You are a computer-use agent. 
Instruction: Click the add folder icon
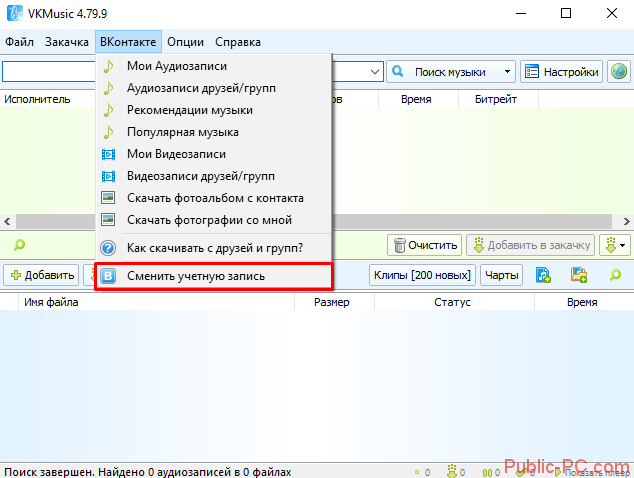click(579, 275)
